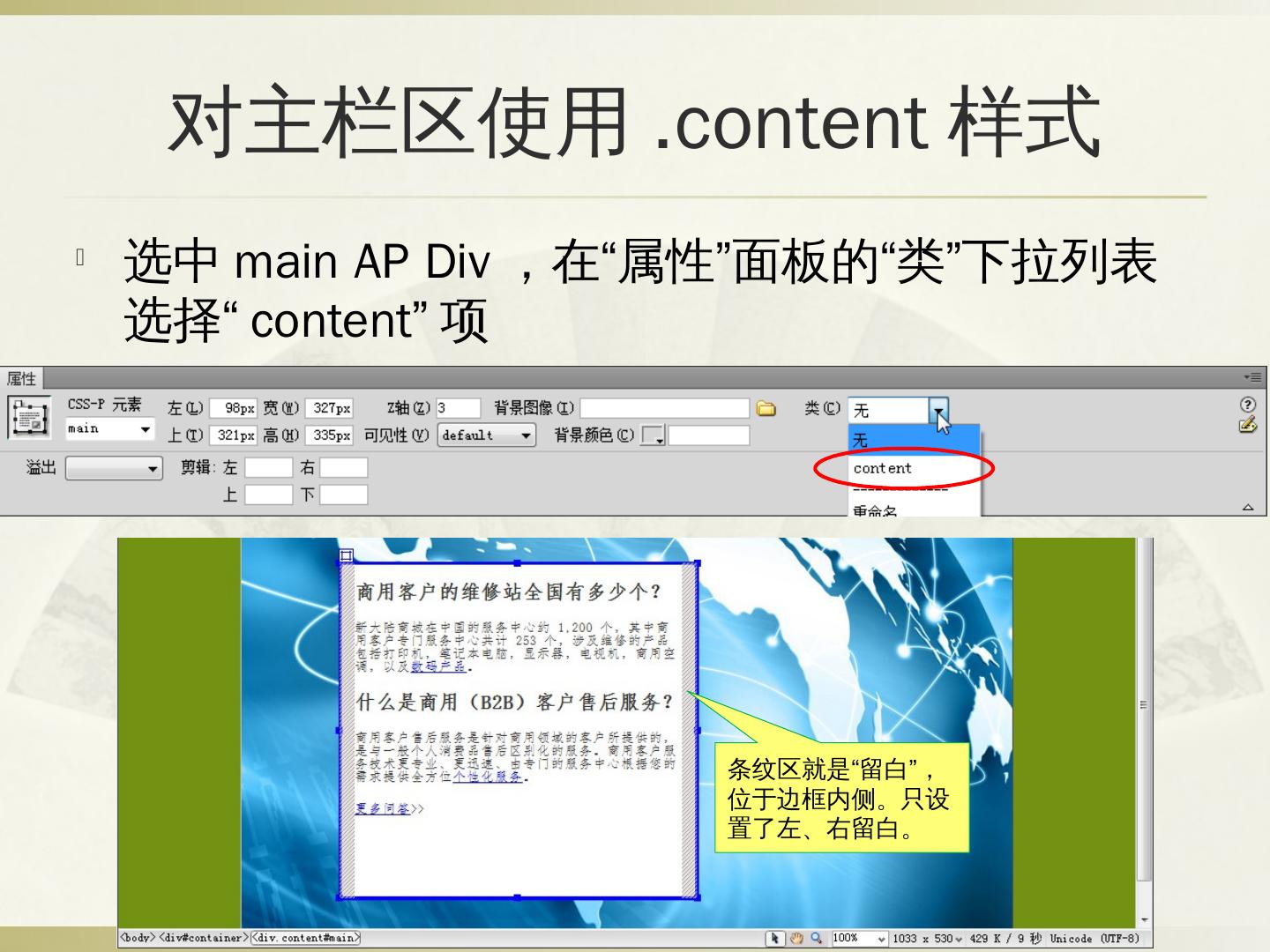
Task: Click the CSS-P element icon
Action: coord(29,417)
